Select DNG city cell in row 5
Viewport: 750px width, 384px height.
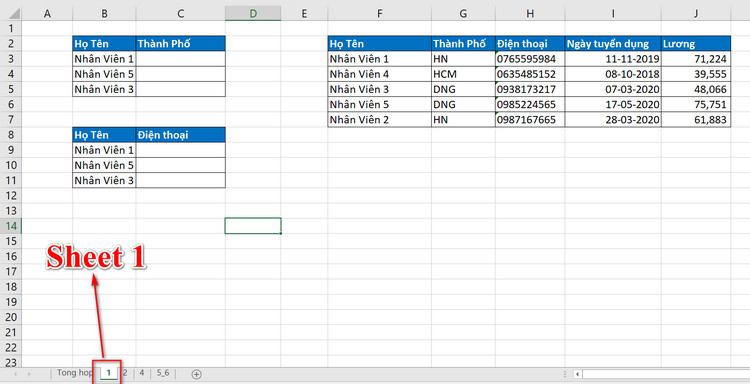463,89
